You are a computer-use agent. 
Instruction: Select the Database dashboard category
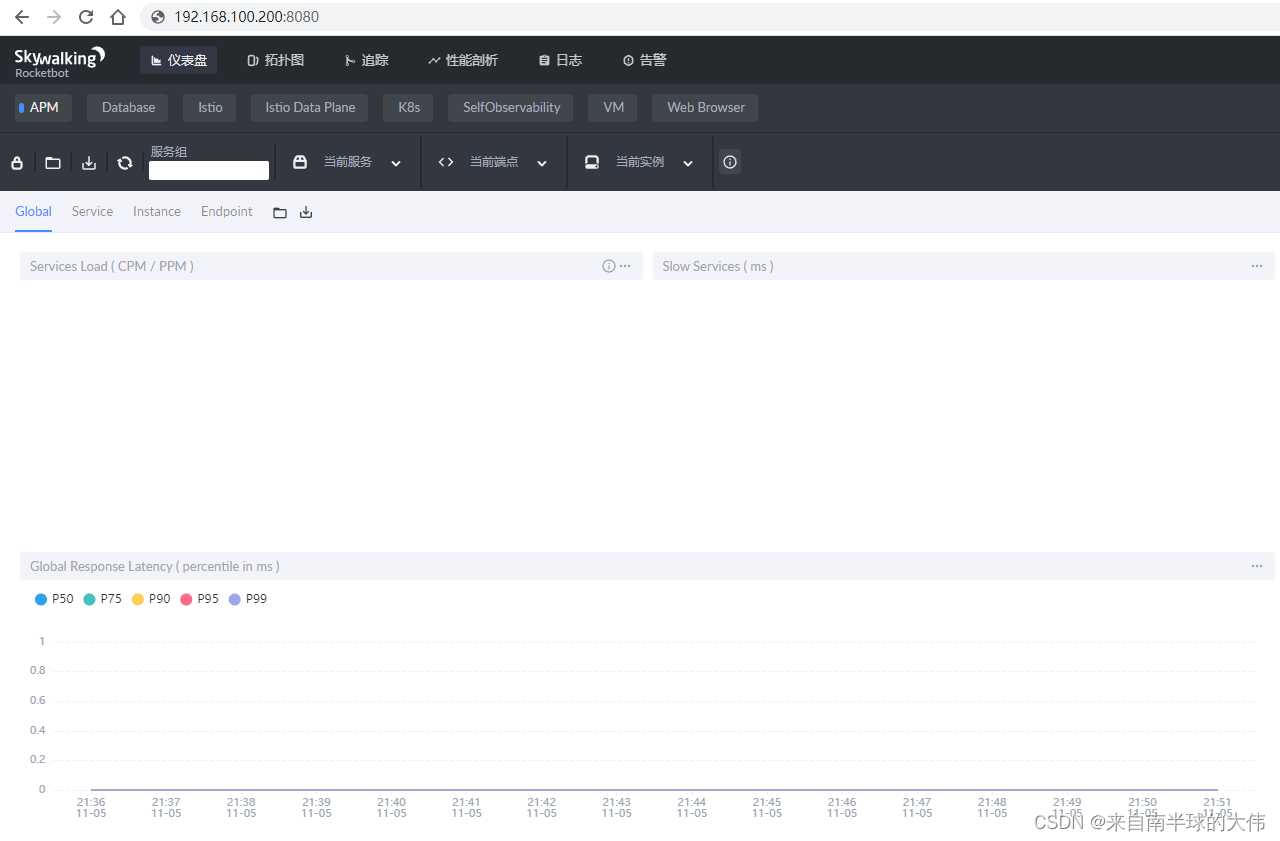[x=127, y=107]
